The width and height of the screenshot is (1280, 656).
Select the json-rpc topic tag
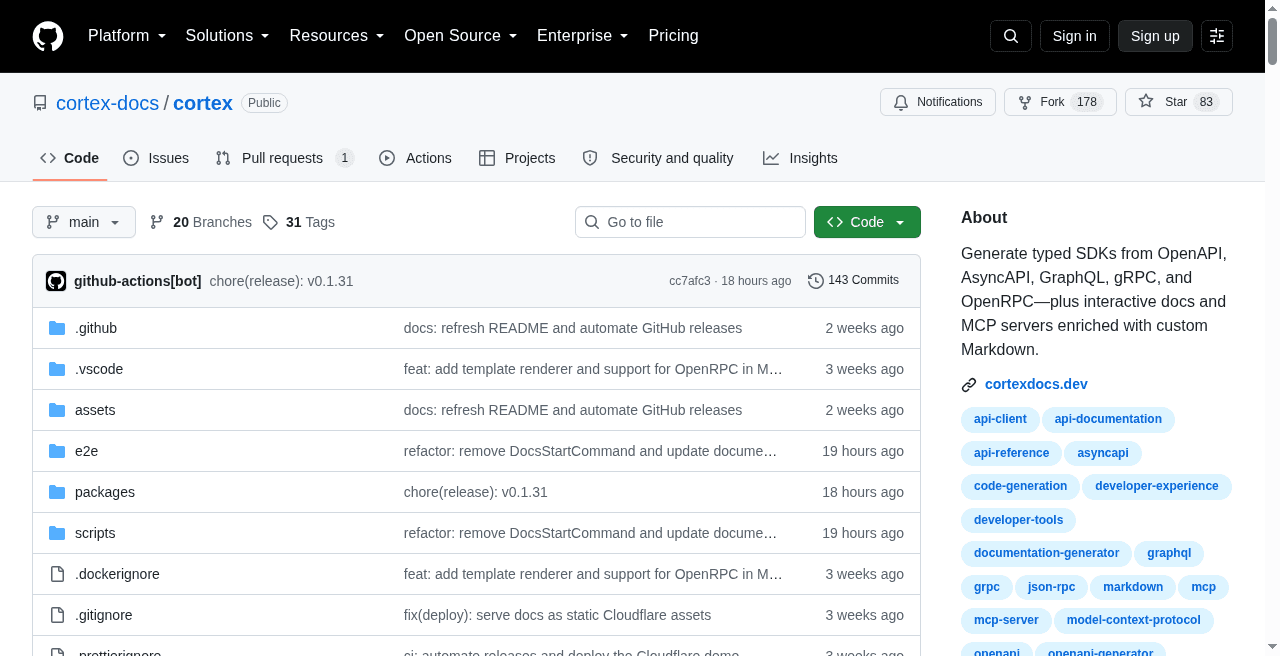[1051, 587]
